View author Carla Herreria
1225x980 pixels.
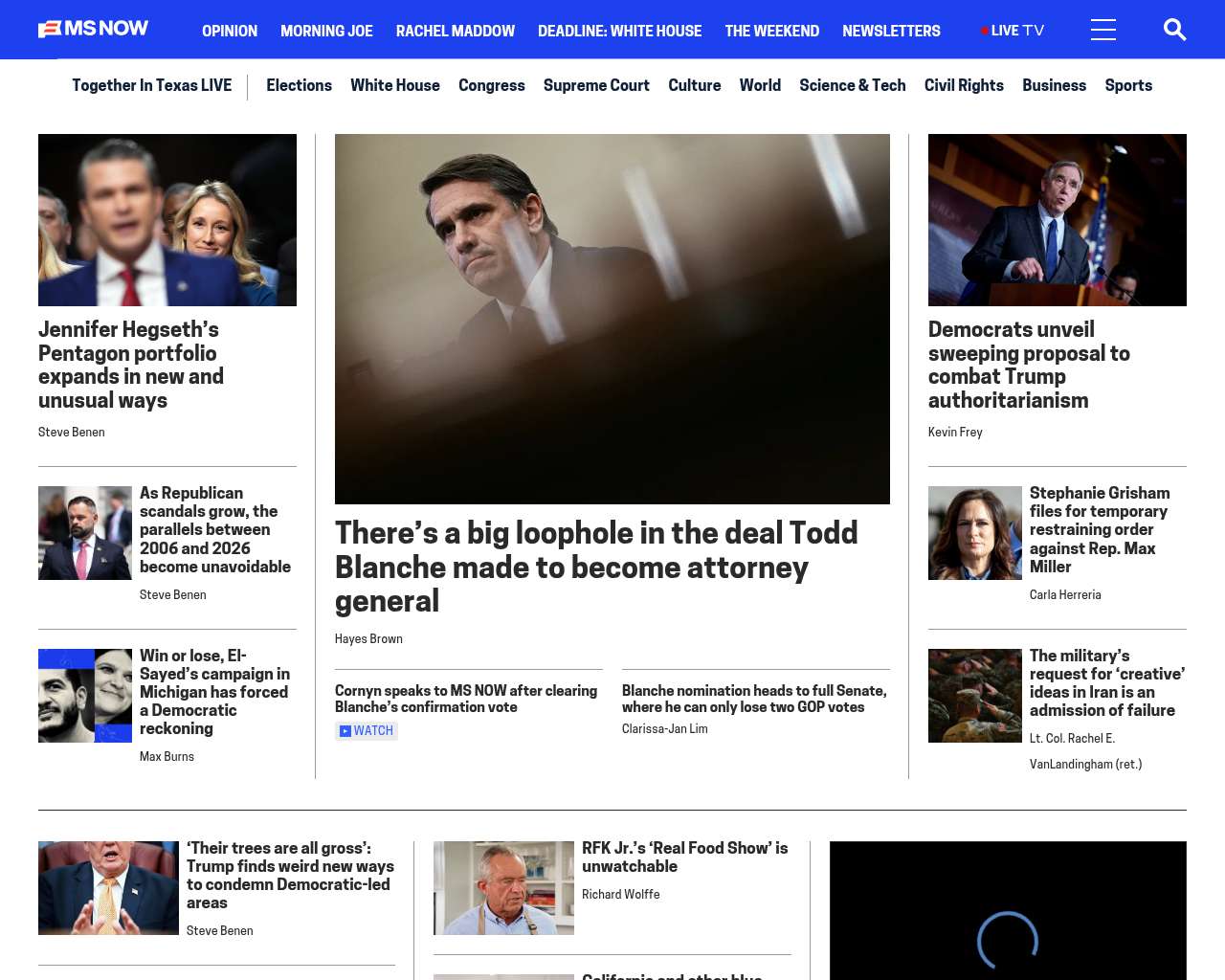tap(1065, 595)
